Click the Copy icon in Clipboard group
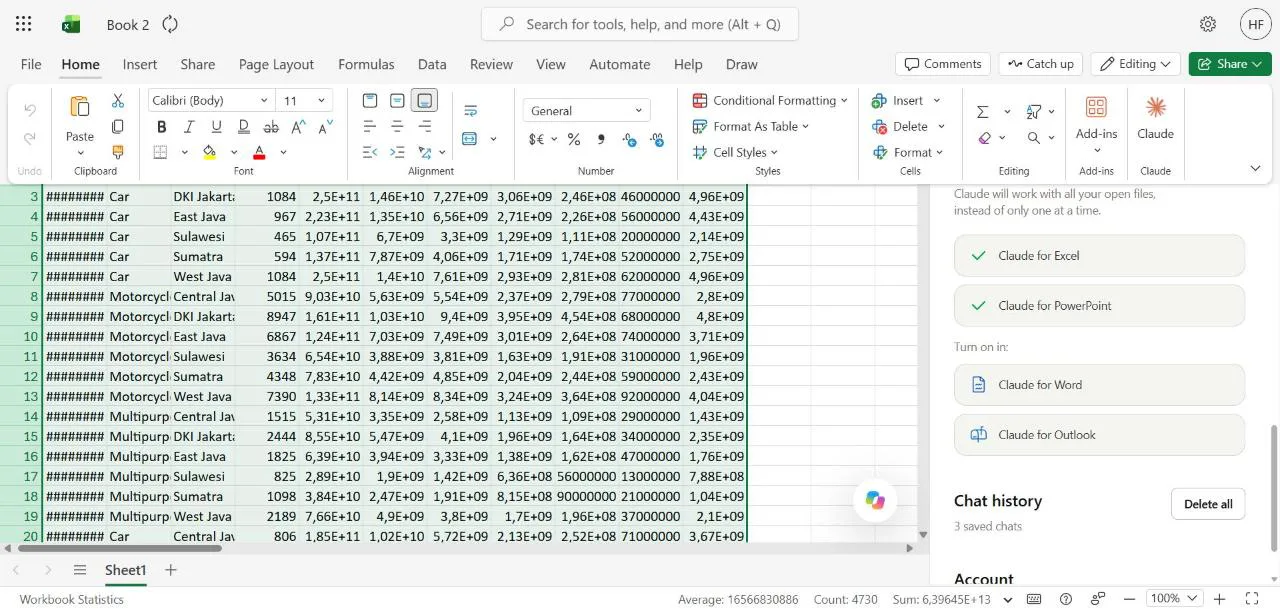Screen dimensions: 1280x609 coord(118,127)
